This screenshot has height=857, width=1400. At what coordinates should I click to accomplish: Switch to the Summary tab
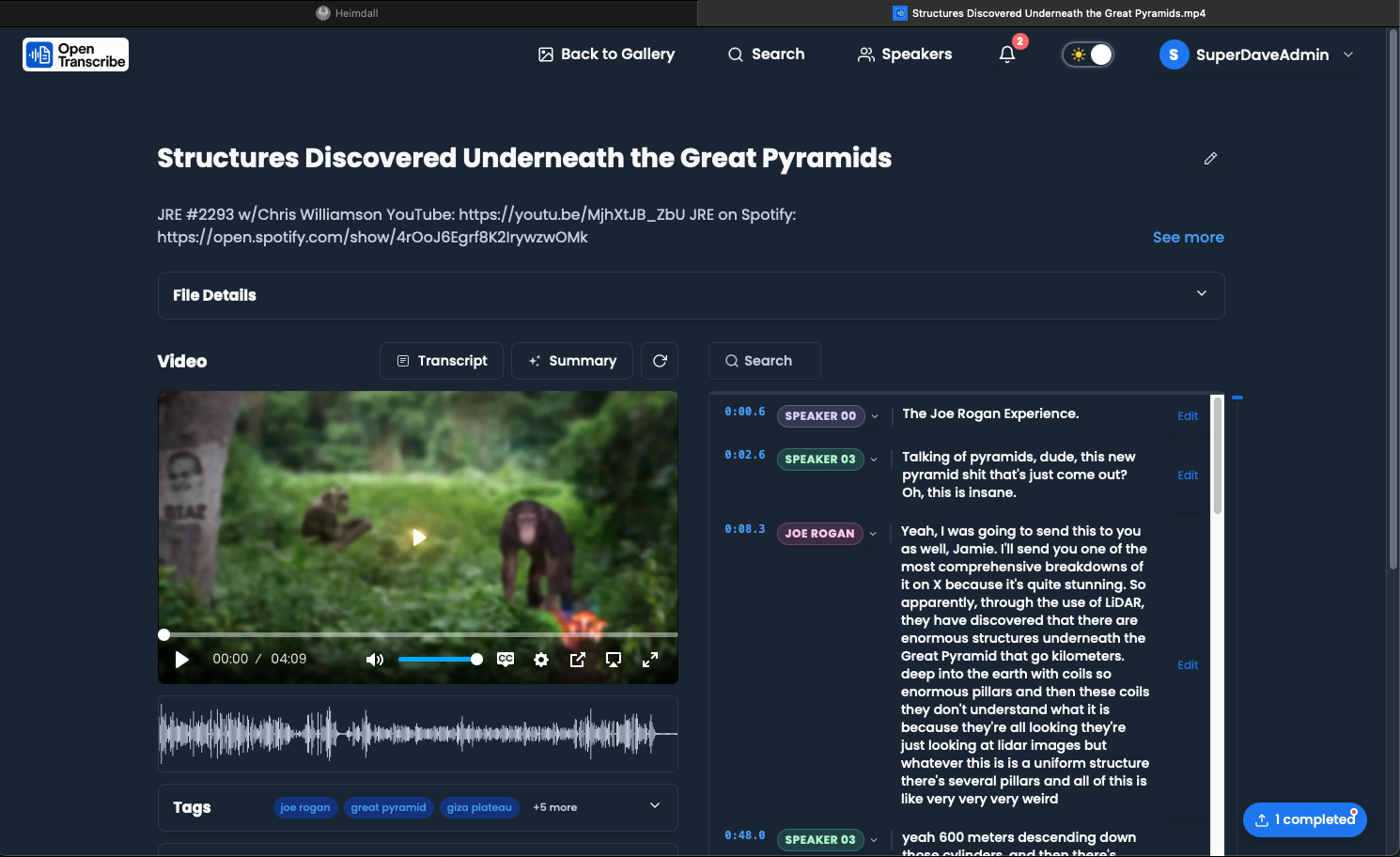coord(571,361)
